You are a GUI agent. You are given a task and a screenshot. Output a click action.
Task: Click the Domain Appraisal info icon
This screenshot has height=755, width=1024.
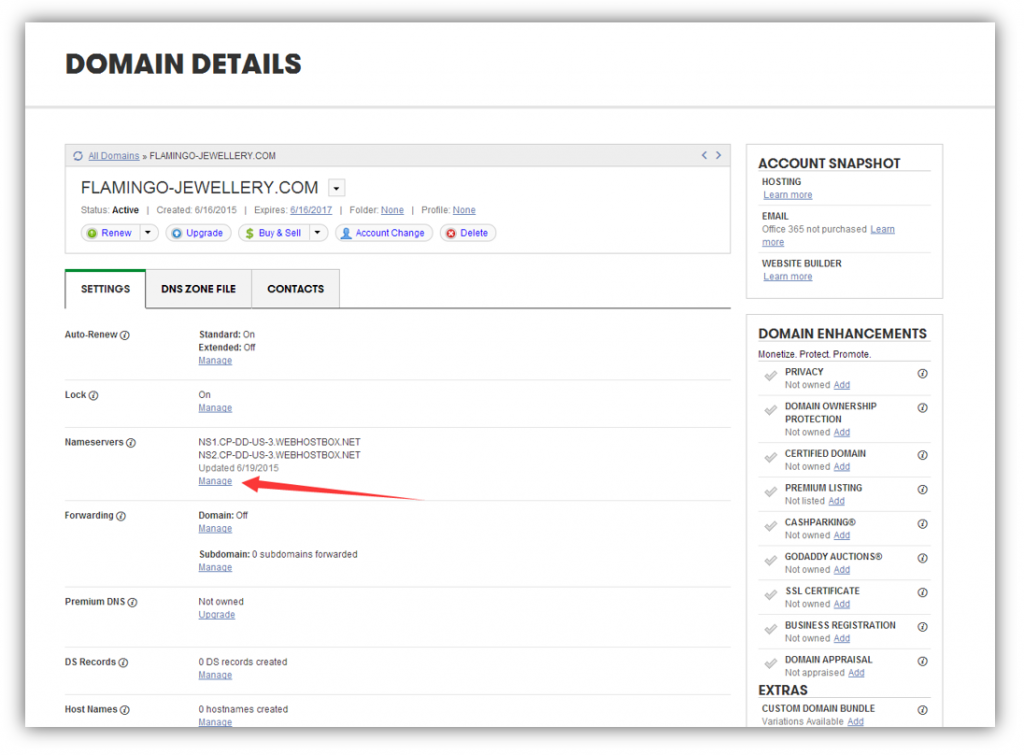[x=923, y=662]
